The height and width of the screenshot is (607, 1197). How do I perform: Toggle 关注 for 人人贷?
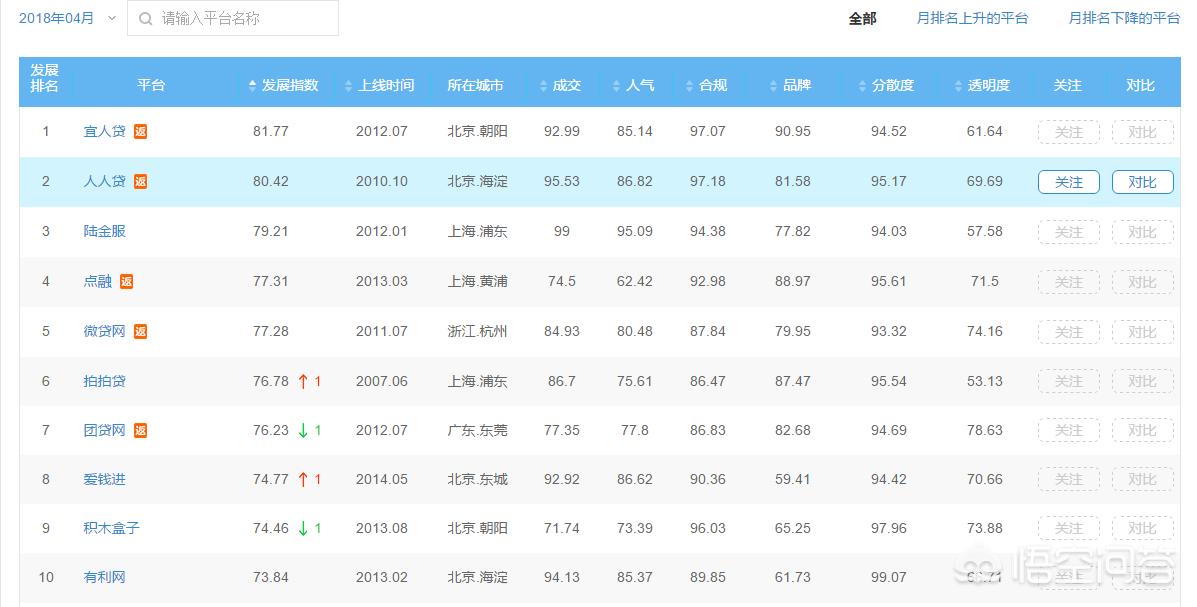pos(1068,181)
